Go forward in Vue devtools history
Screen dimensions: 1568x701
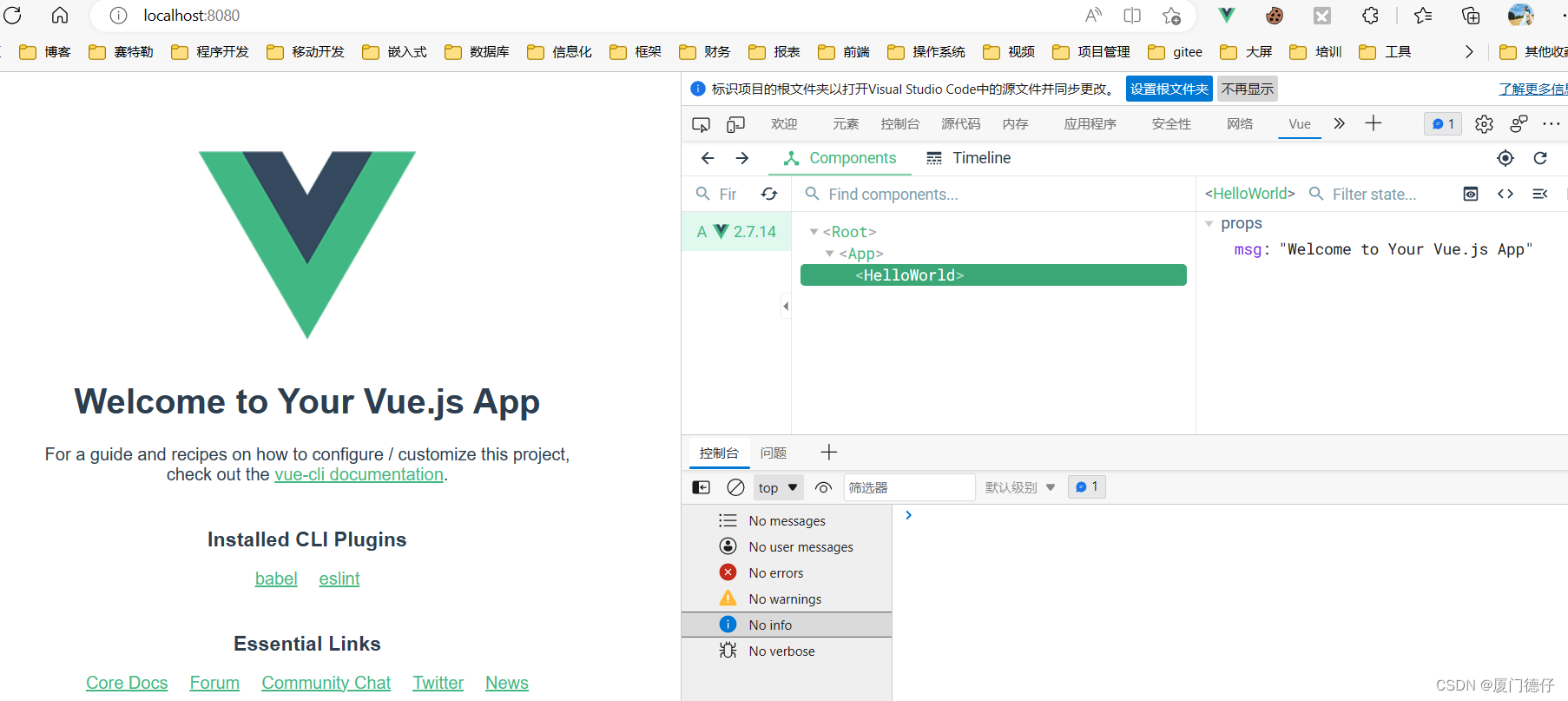(742, 158)
